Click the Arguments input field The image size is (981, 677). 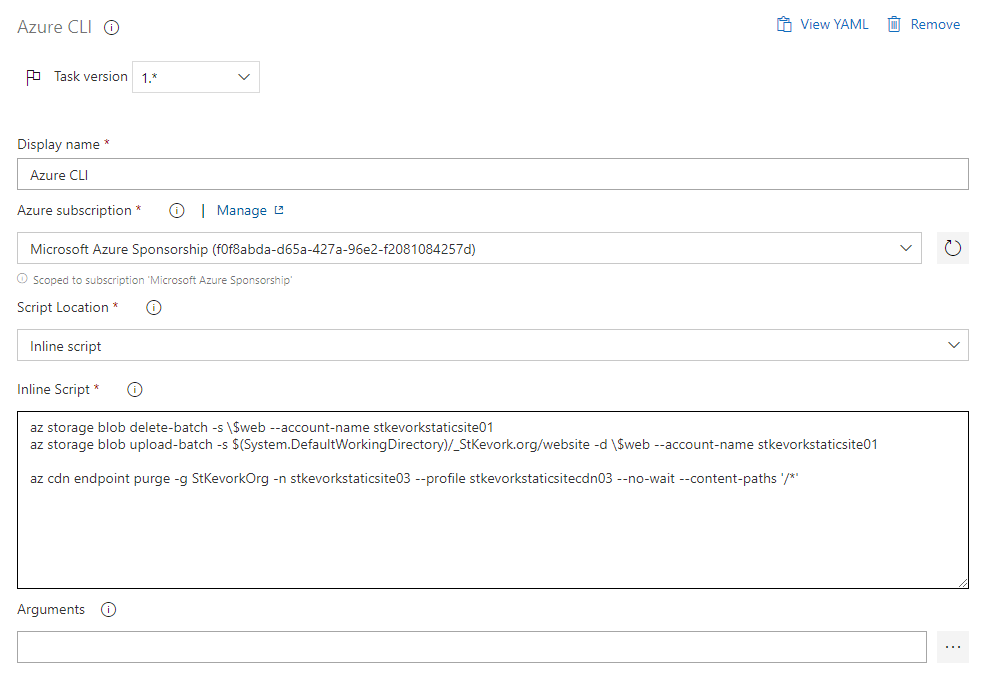click(x=472, y=647)
